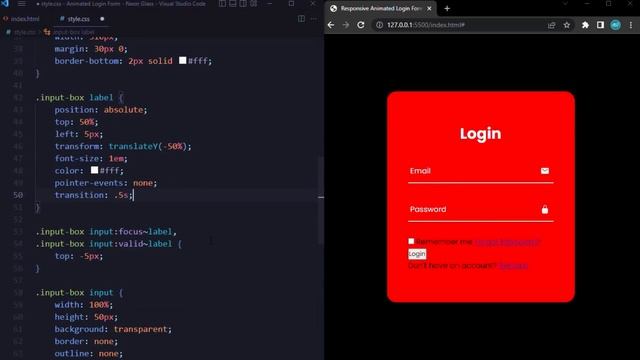Reload the page in Chrome
The width and height of the screenshot is (640, 360).
click(x=361, y=25)
